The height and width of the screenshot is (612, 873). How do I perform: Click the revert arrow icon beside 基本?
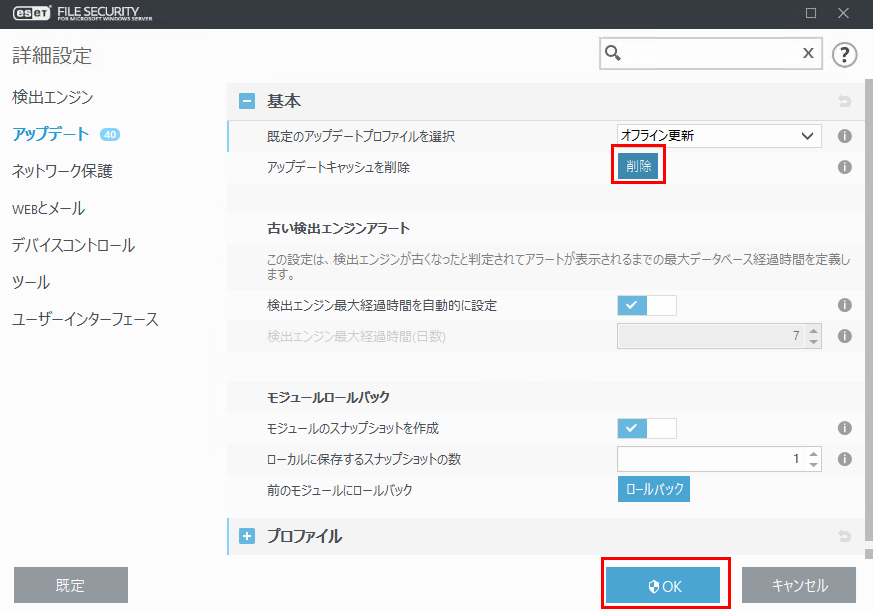point(844,101)
